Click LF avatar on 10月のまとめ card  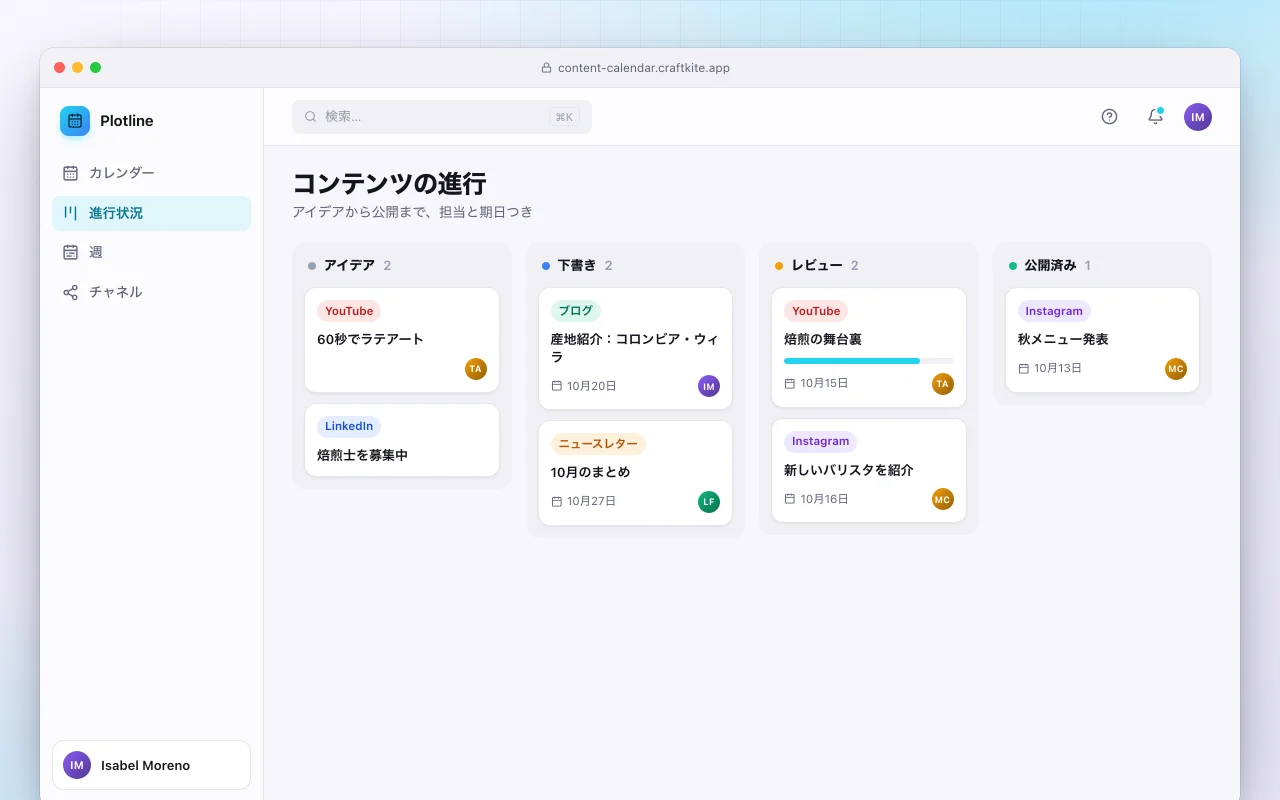point(709,502)
